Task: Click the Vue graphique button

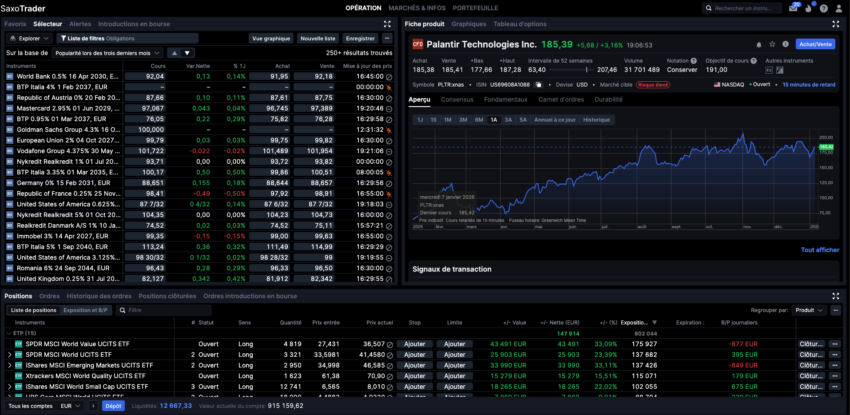Action: 271,38
